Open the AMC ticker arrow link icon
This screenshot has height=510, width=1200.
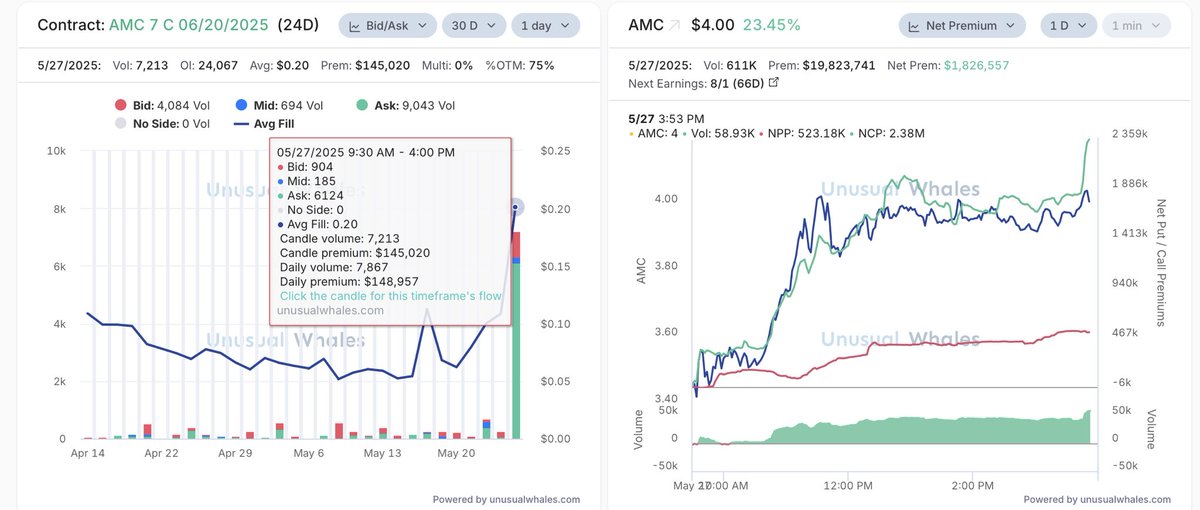674,24
